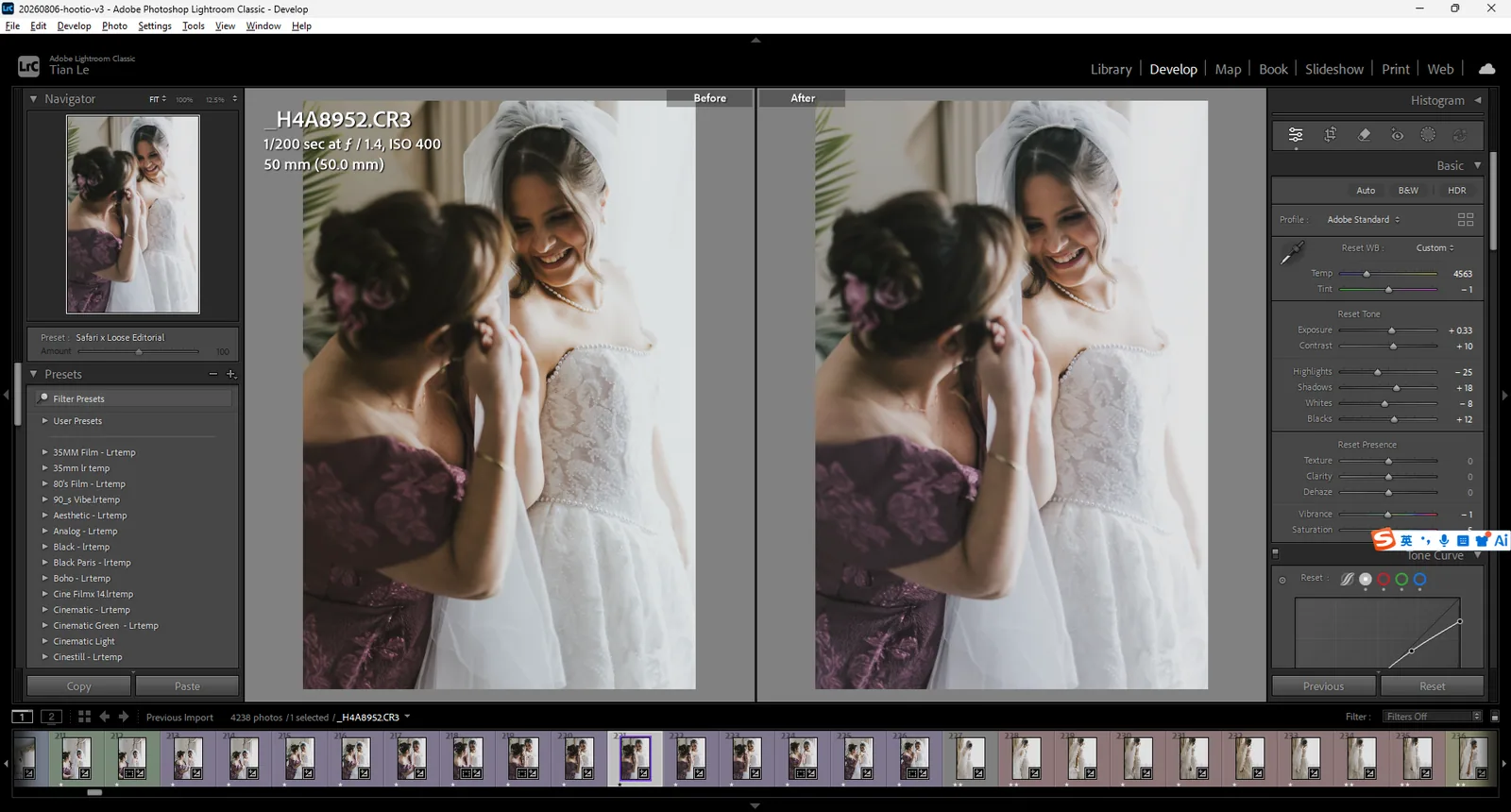This screenshot has height=812, width=1511.
Task: Click the Lightroom Classic LrC logo
Action: point(28,66)
